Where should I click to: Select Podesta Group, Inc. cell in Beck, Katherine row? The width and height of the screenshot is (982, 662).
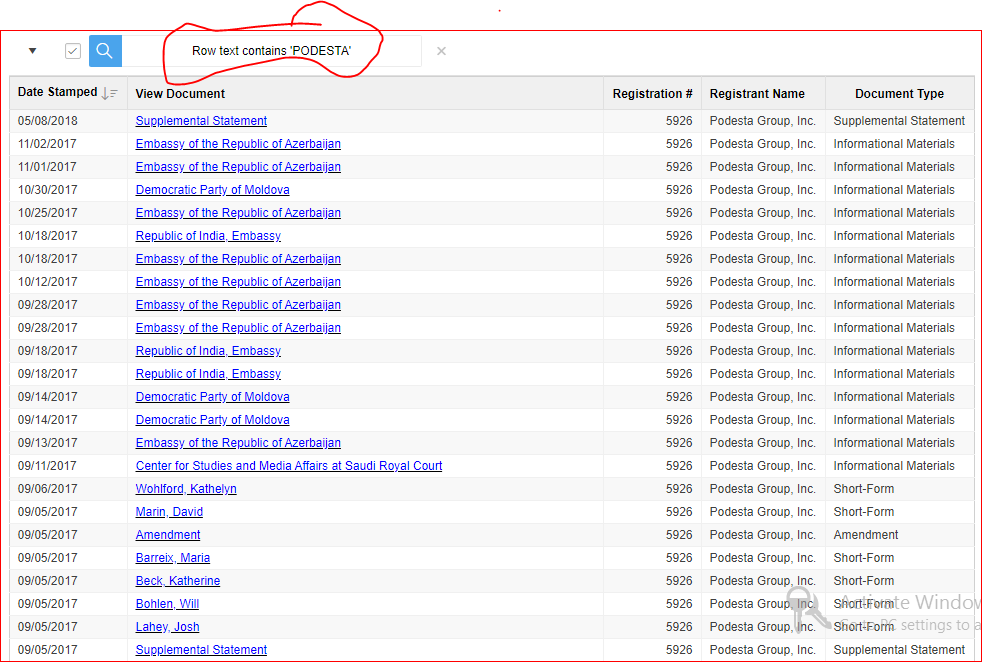pos(763,581)
